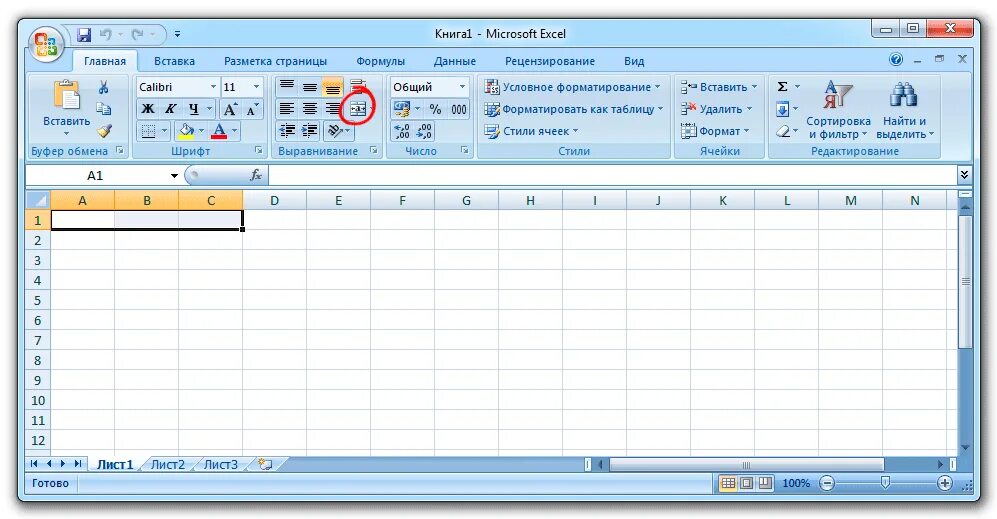Decrease indent in the alignment group
997x519 pixels.
287,131
